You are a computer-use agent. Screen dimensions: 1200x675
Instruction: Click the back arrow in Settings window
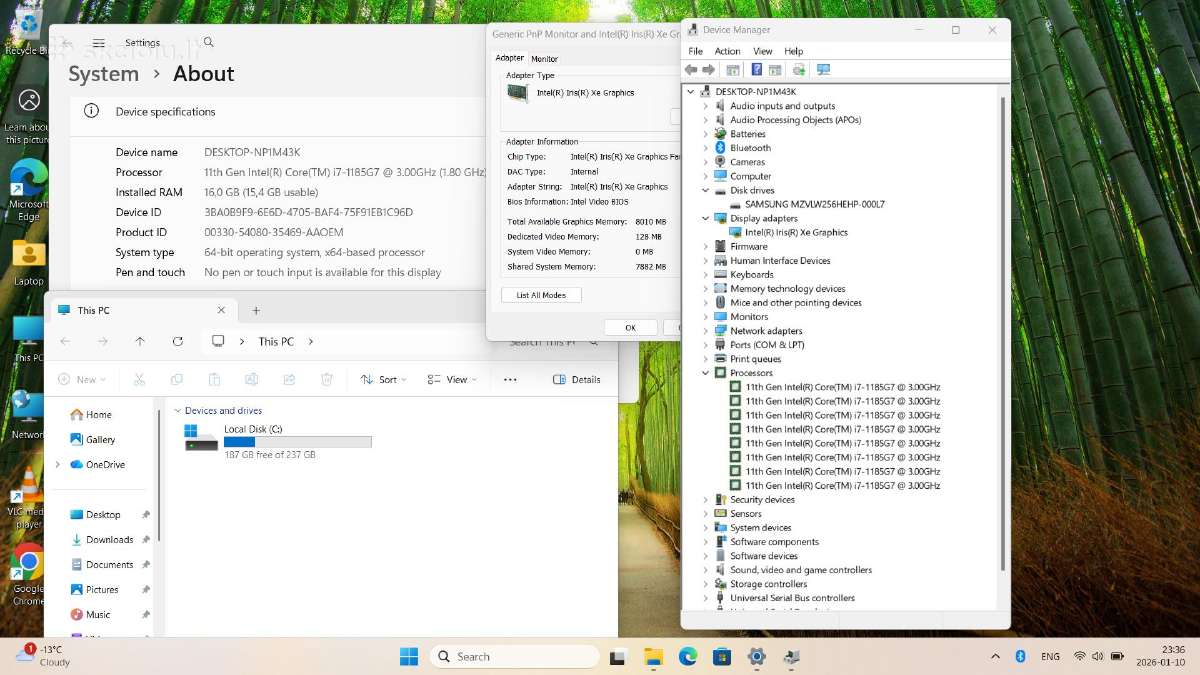[66, 43]
